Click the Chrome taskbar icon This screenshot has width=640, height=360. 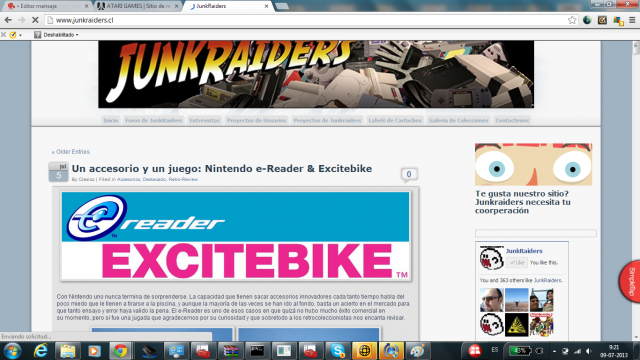coord(120,351)
